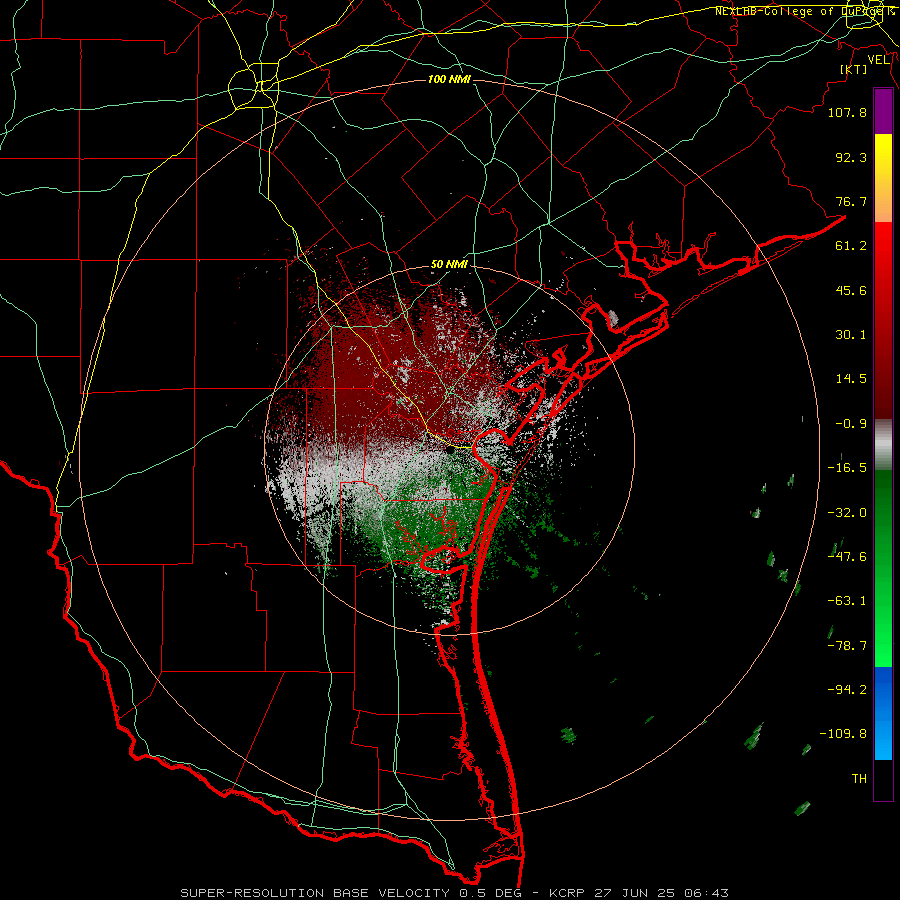Click the -63.1 legend value
Screen dimensions: 900x900
point(847,601)
